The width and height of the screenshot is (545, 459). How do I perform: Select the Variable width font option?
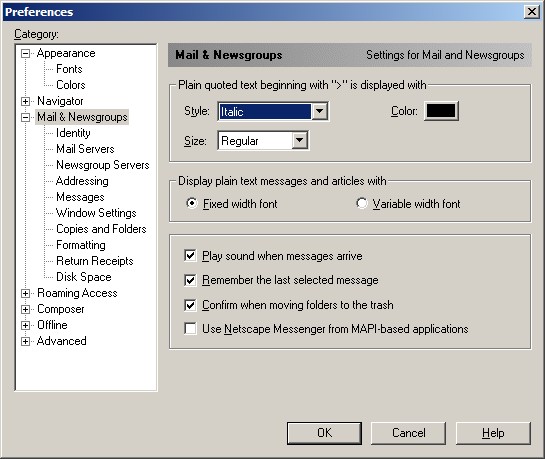pyautogui.click(x=361, y=203)
